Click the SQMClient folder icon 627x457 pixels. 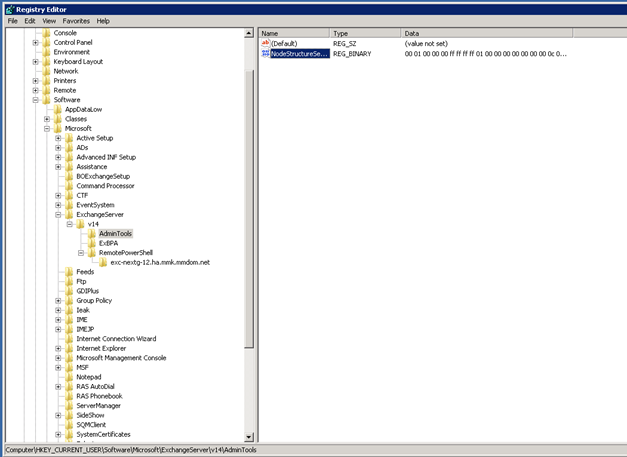(x=69, y=425)
